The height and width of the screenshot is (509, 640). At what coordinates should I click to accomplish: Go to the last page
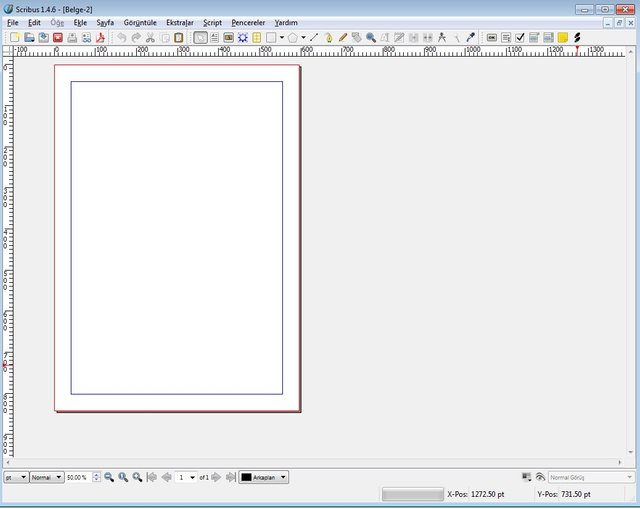[x=230, y=477]
